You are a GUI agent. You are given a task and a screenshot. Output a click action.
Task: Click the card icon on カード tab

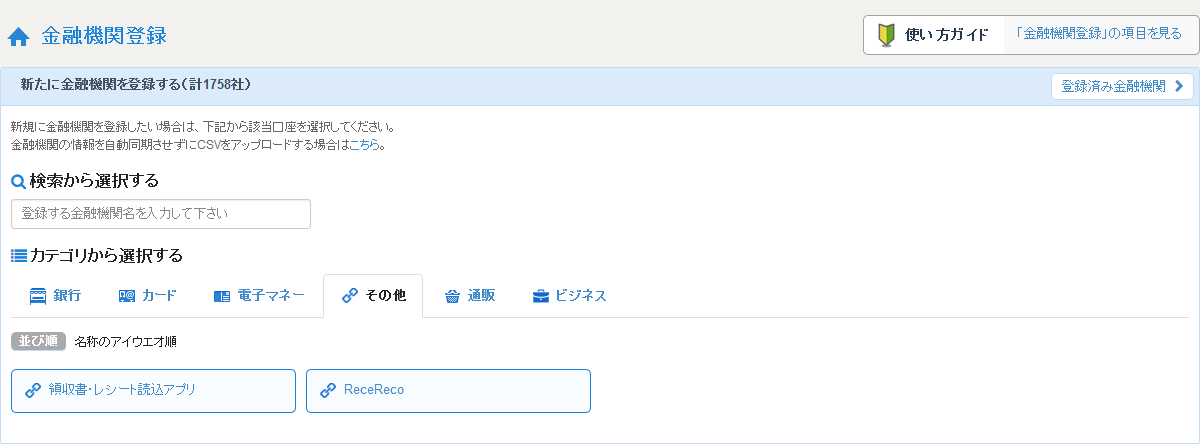127,296
